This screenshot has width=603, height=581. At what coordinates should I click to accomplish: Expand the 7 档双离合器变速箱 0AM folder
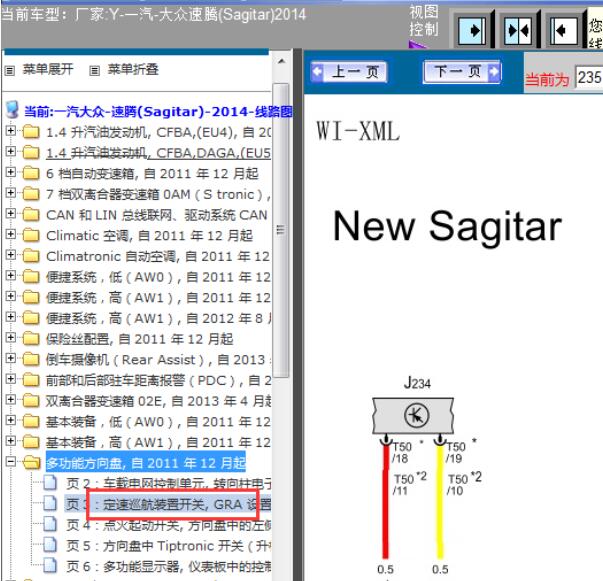(x=11, y=193)
